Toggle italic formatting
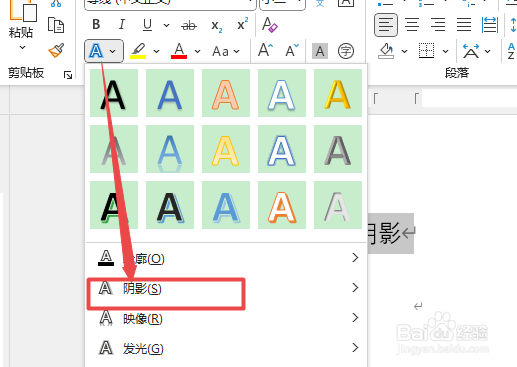Screen dimensions: 517x367 point(122,24)
